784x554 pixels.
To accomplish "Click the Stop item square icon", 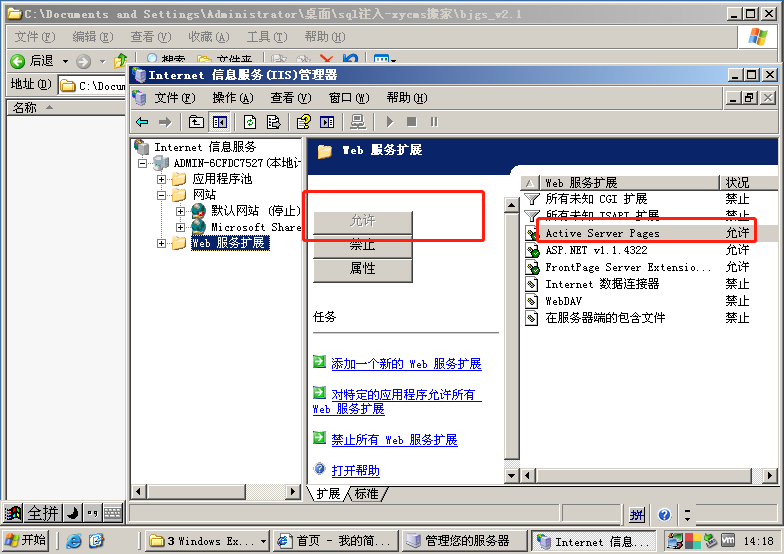I will [412, 122].
